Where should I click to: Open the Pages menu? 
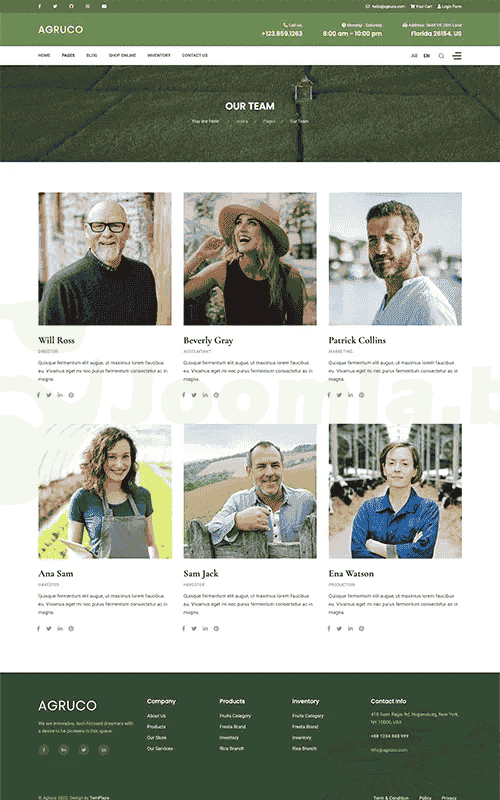(68, 55)
